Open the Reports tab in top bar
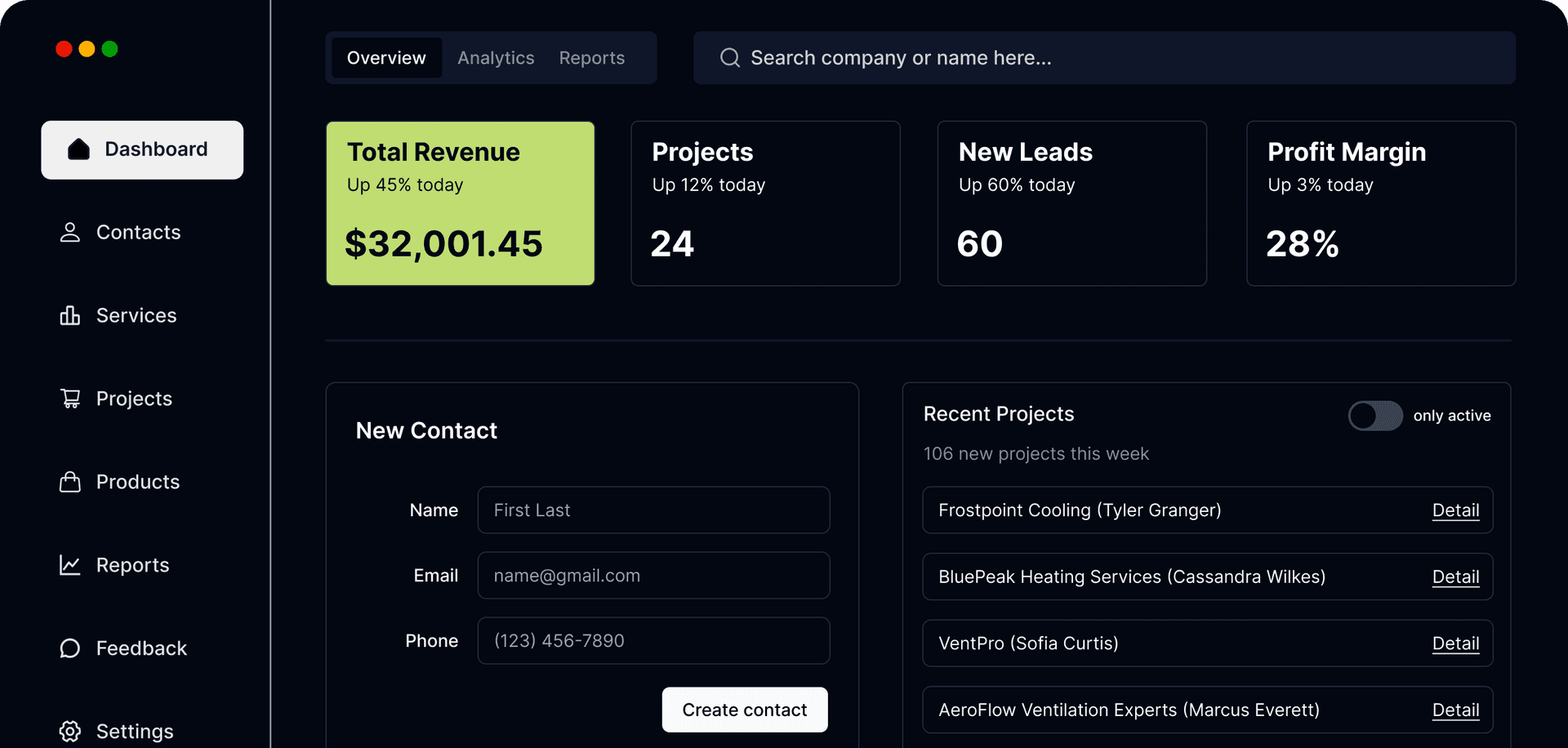The image size is (1568, 748). click(592, 58)
